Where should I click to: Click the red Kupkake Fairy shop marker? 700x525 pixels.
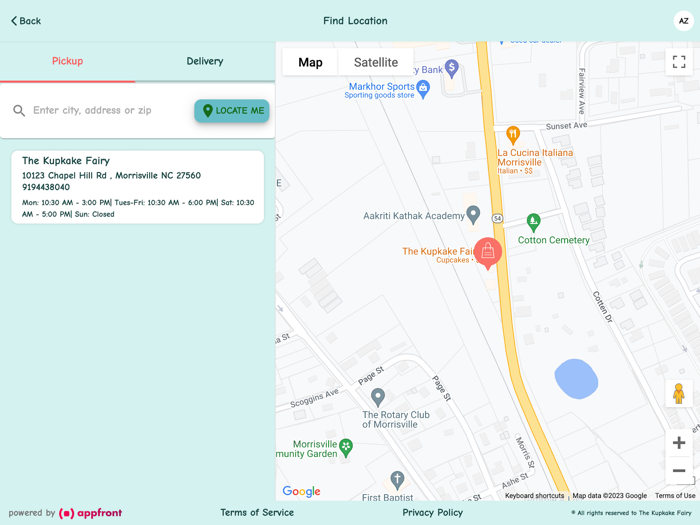coord(488,253)
